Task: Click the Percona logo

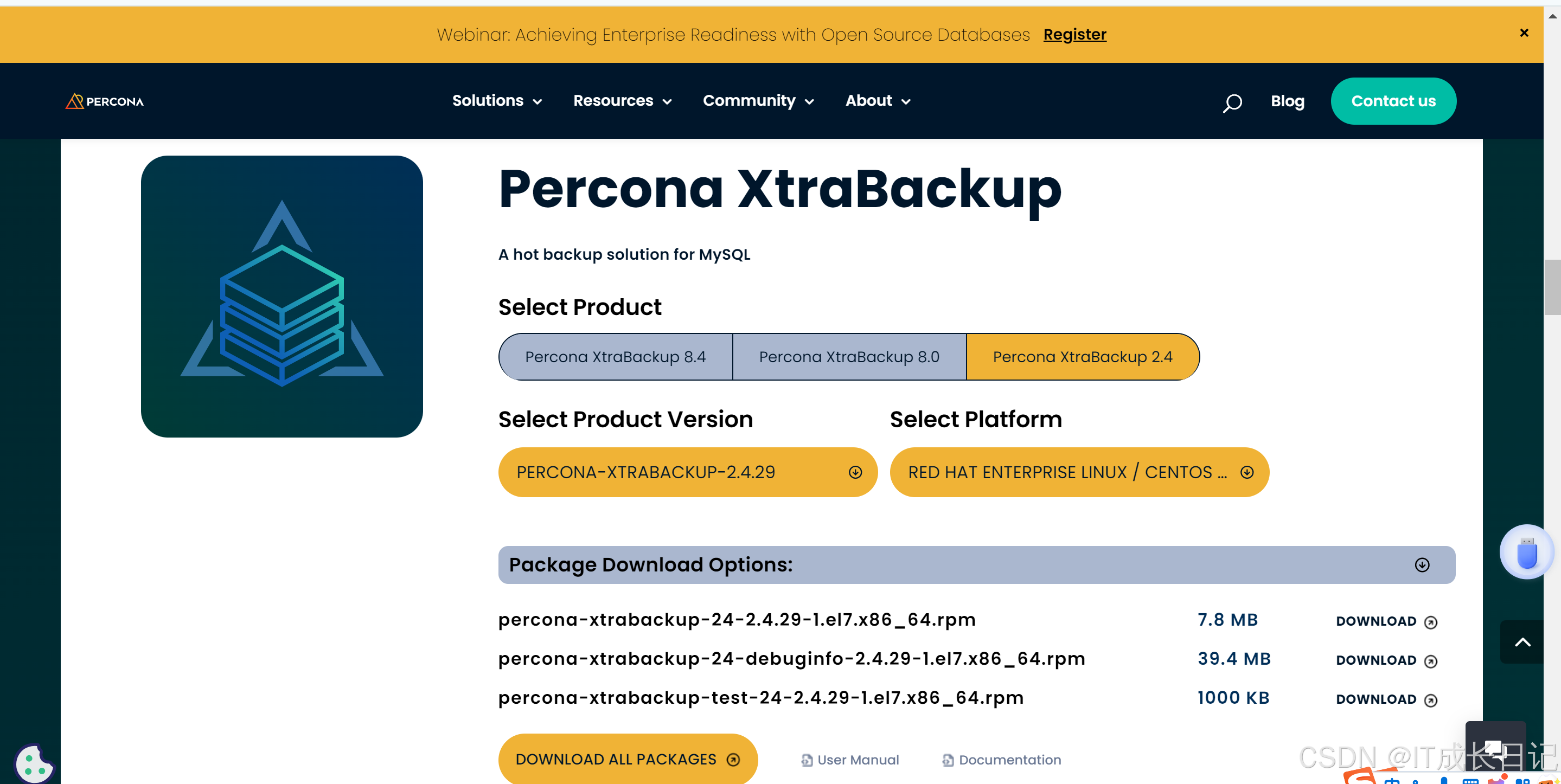Action: pyautogui.click(x=104, y=100)
